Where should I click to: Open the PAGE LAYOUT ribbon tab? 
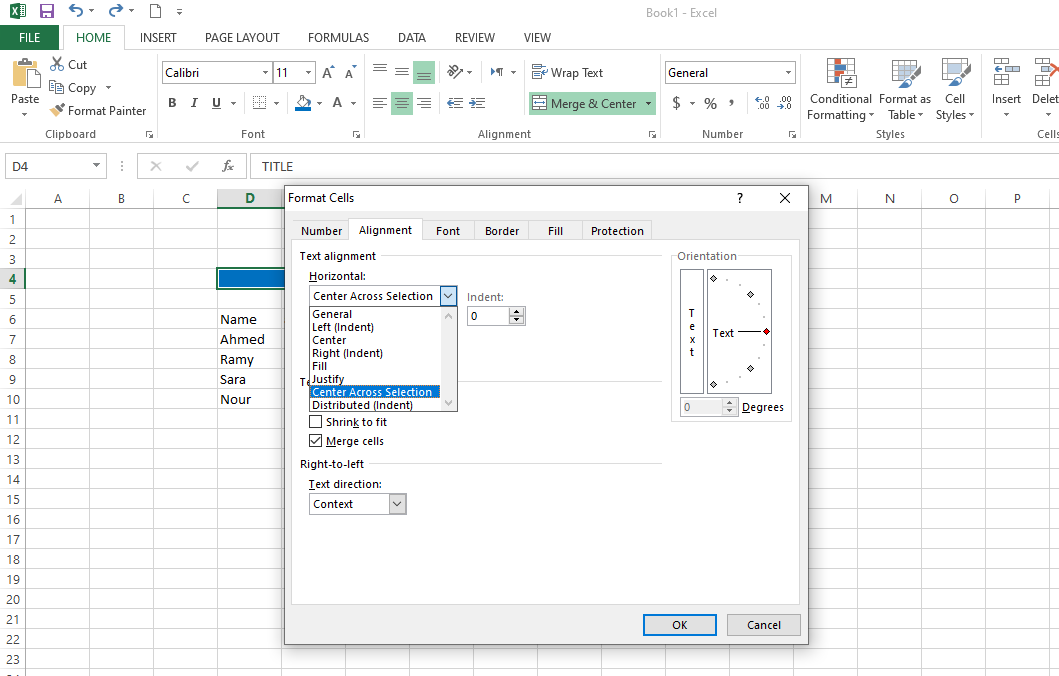(242, 38)
